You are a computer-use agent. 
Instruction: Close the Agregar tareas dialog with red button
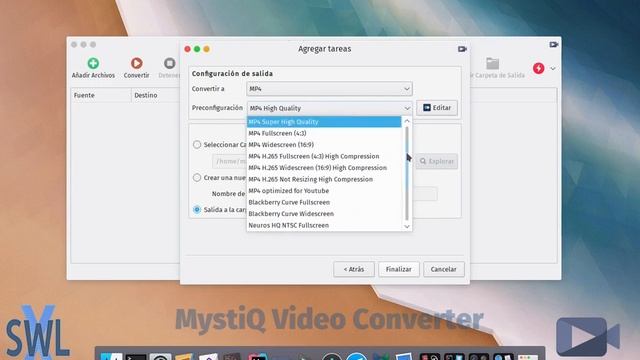point(187,49)
